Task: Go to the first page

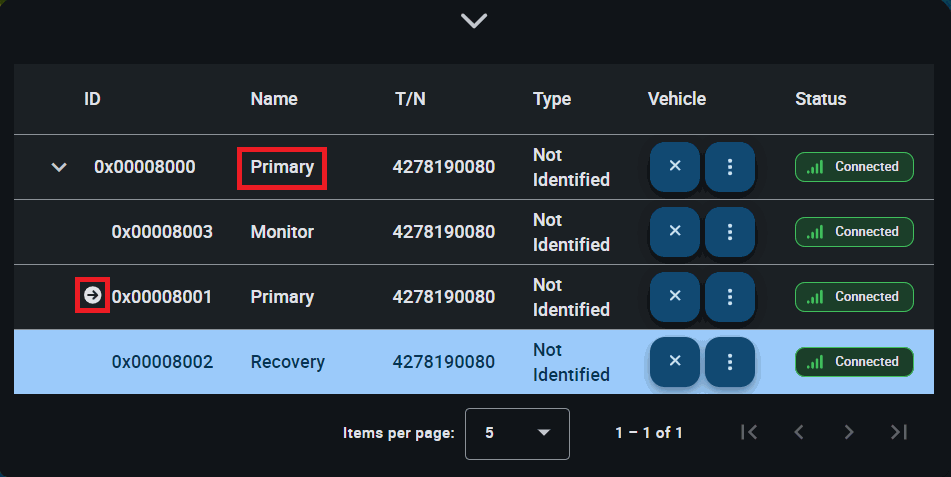Action: 749,432
